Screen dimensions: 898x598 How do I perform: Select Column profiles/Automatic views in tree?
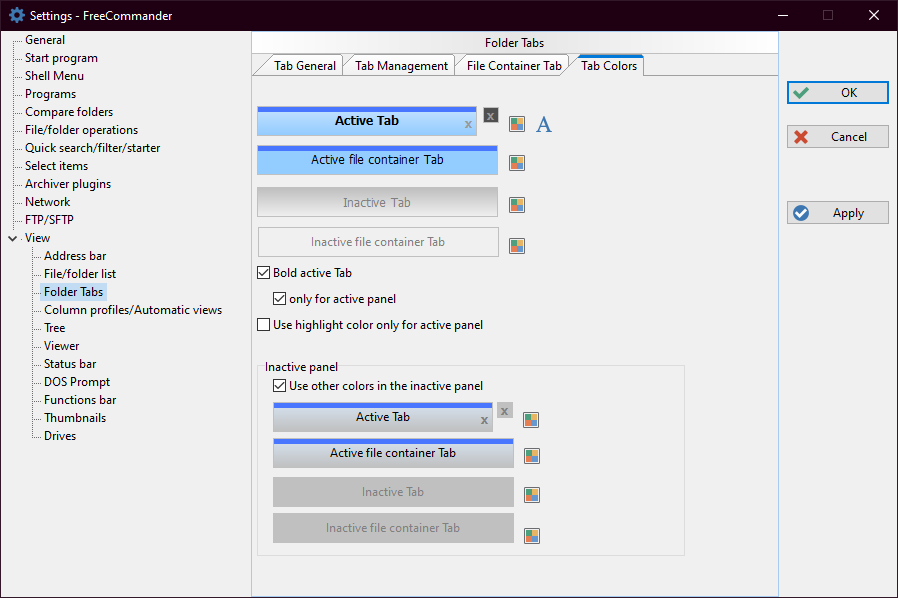click(133, 310)
